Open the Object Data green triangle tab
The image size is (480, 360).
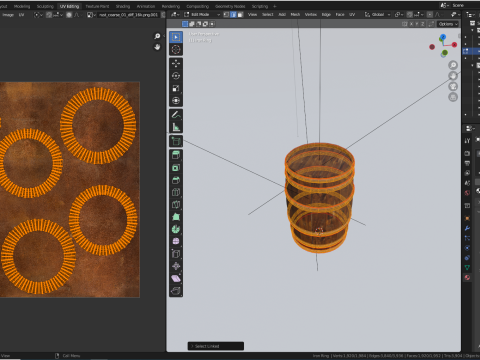click(x=467, y=267)
